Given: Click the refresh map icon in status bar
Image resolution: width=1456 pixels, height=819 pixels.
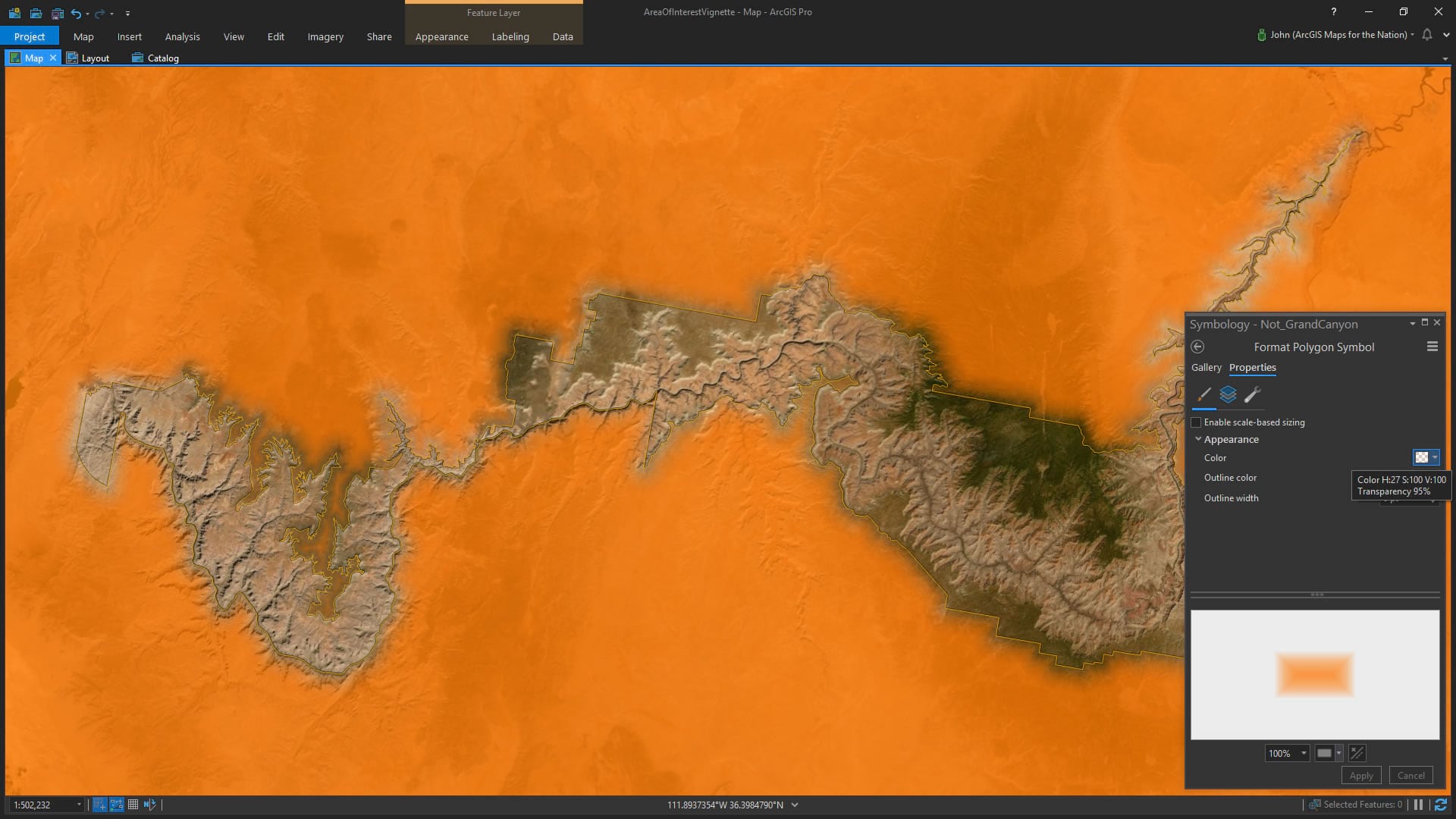Looking at the screenshot, I should [1440, 805].
